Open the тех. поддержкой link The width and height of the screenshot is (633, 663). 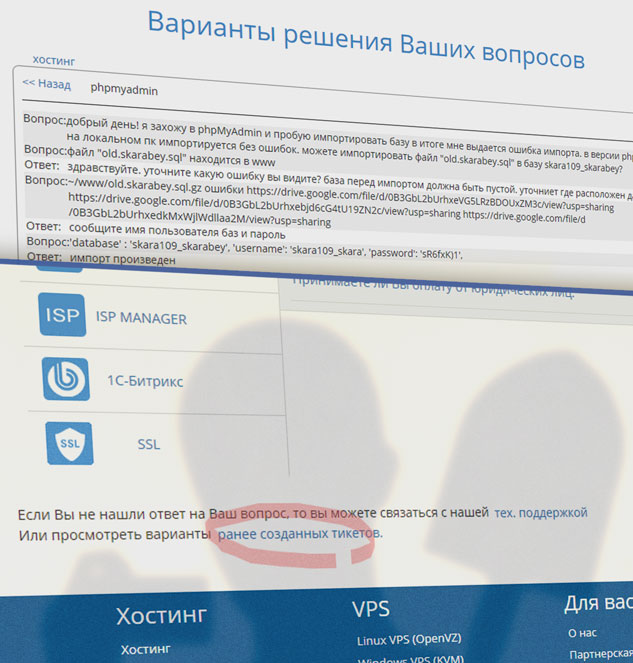(541, 512)
